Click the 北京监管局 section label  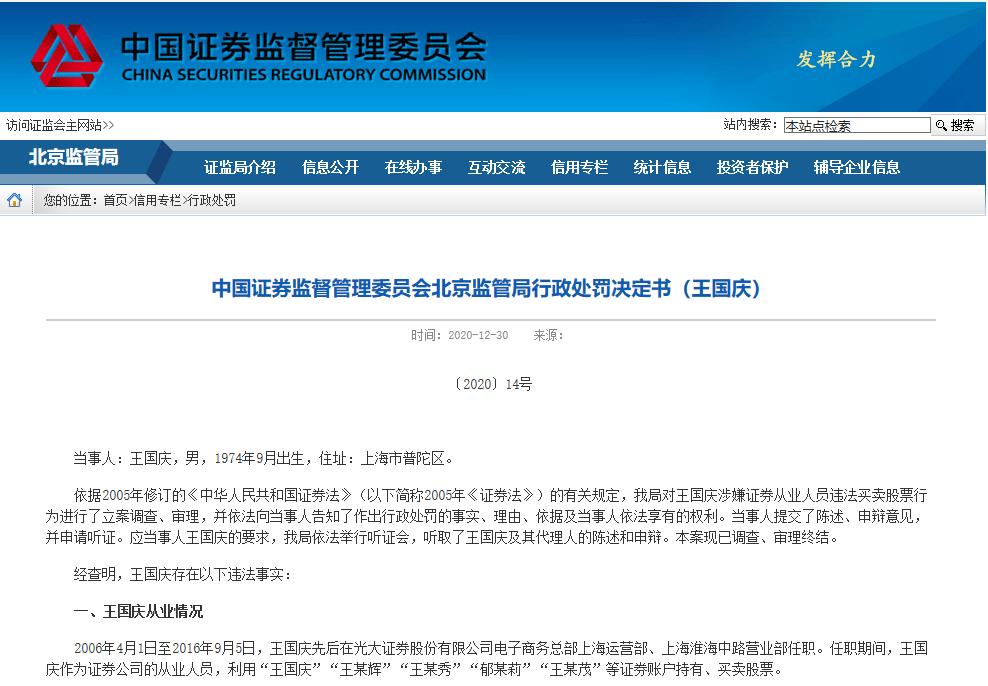(74, 157)
